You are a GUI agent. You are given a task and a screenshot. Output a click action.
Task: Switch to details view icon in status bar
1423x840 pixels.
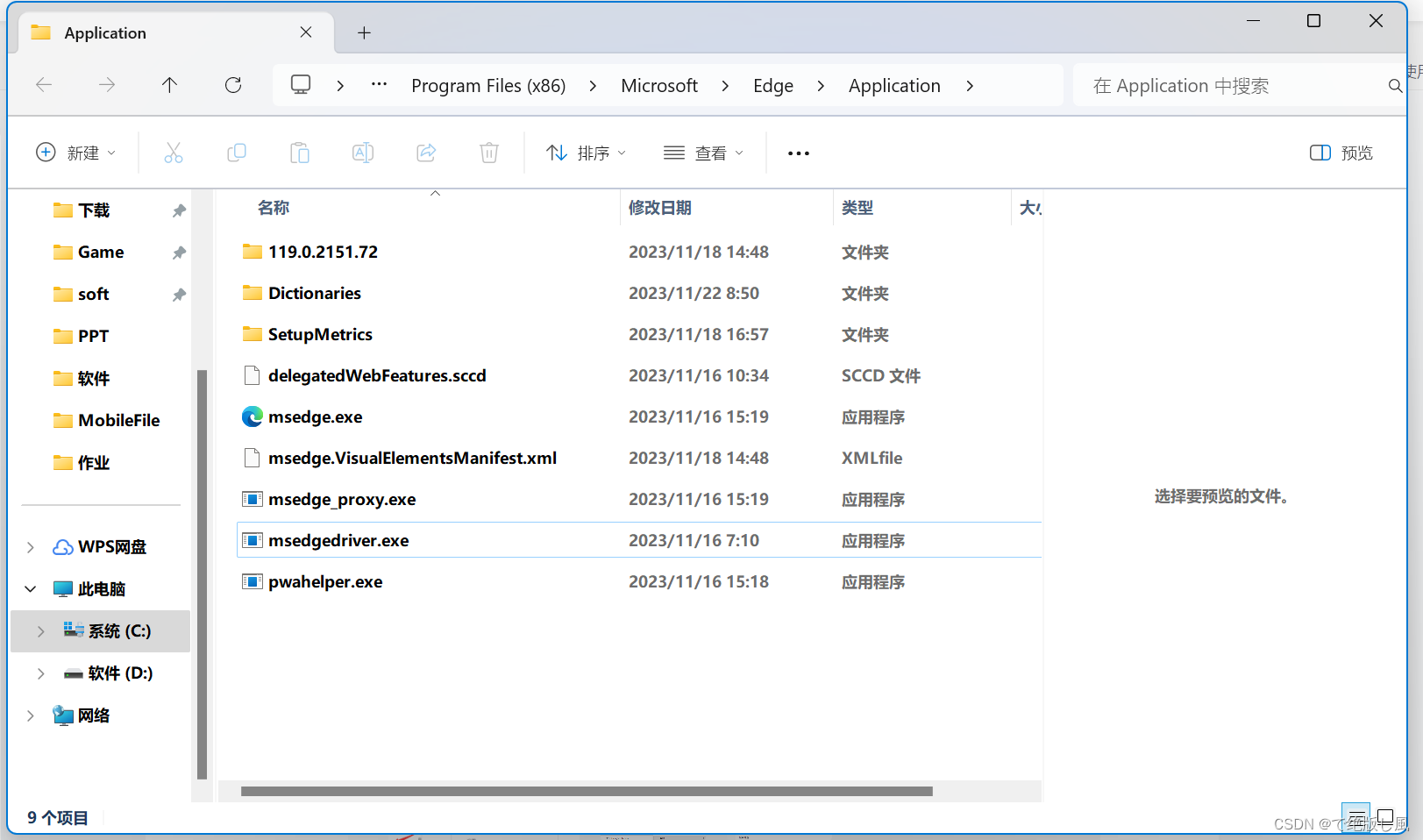point(1356,818)
